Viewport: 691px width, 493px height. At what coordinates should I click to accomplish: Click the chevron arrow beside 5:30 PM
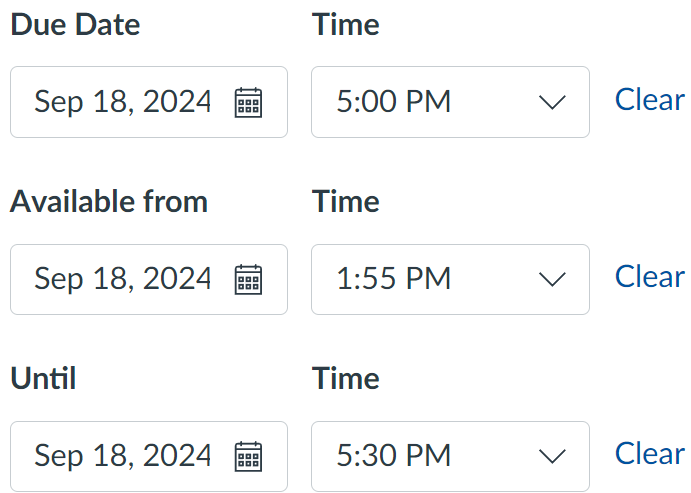pyautogui.click(x=552, y=456)
